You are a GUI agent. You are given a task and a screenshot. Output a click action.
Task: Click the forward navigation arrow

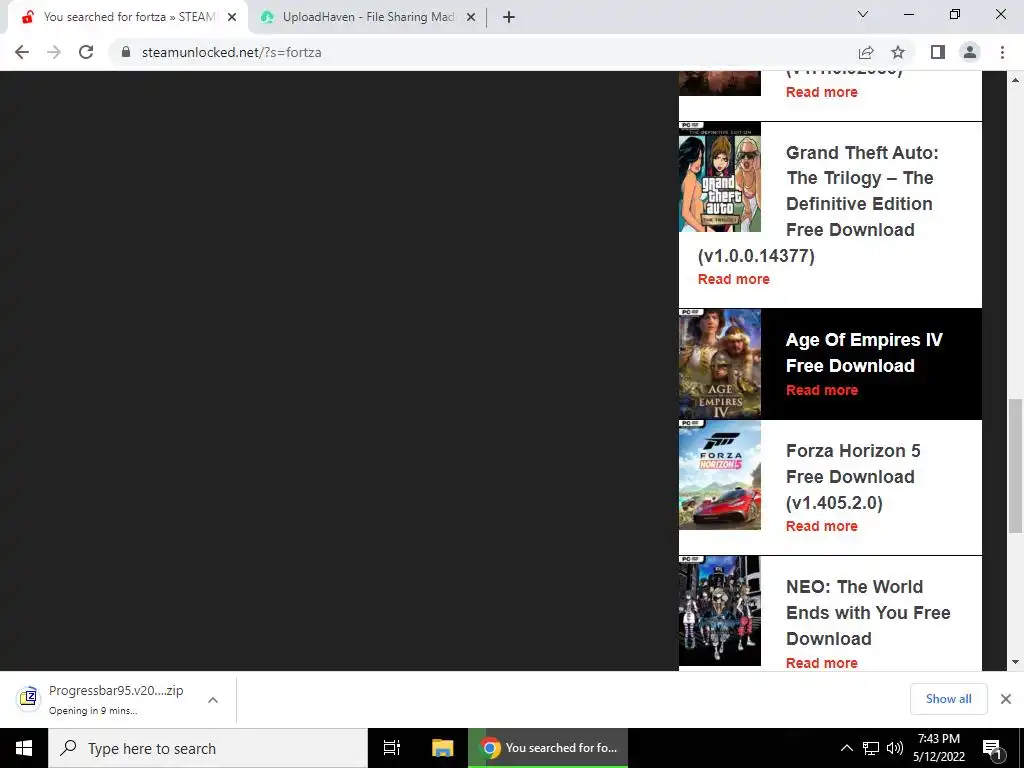pos(54,52)
